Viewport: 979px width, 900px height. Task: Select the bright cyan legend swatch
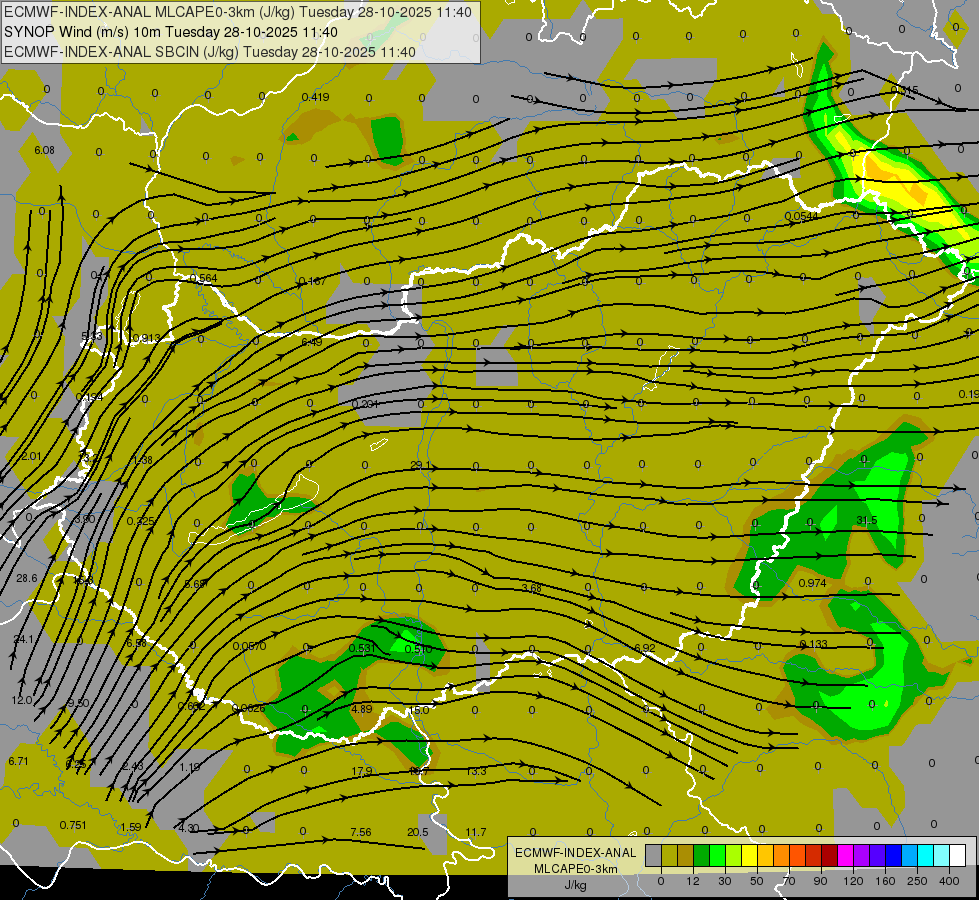tap(925, 855)
